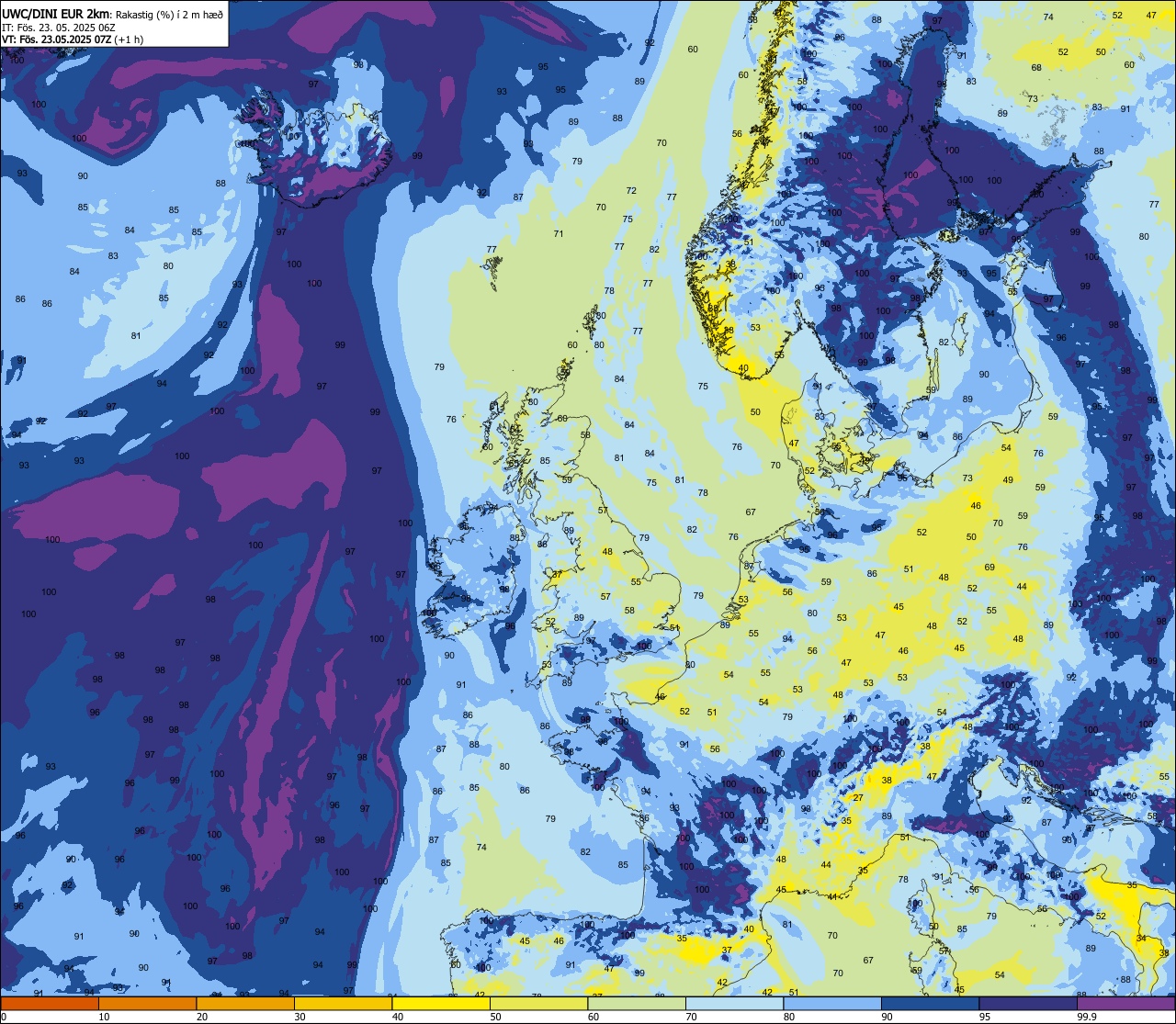Click the 20–30% amber legend swatch
1176x1024 pixels.
click(x=245, y=1004)
